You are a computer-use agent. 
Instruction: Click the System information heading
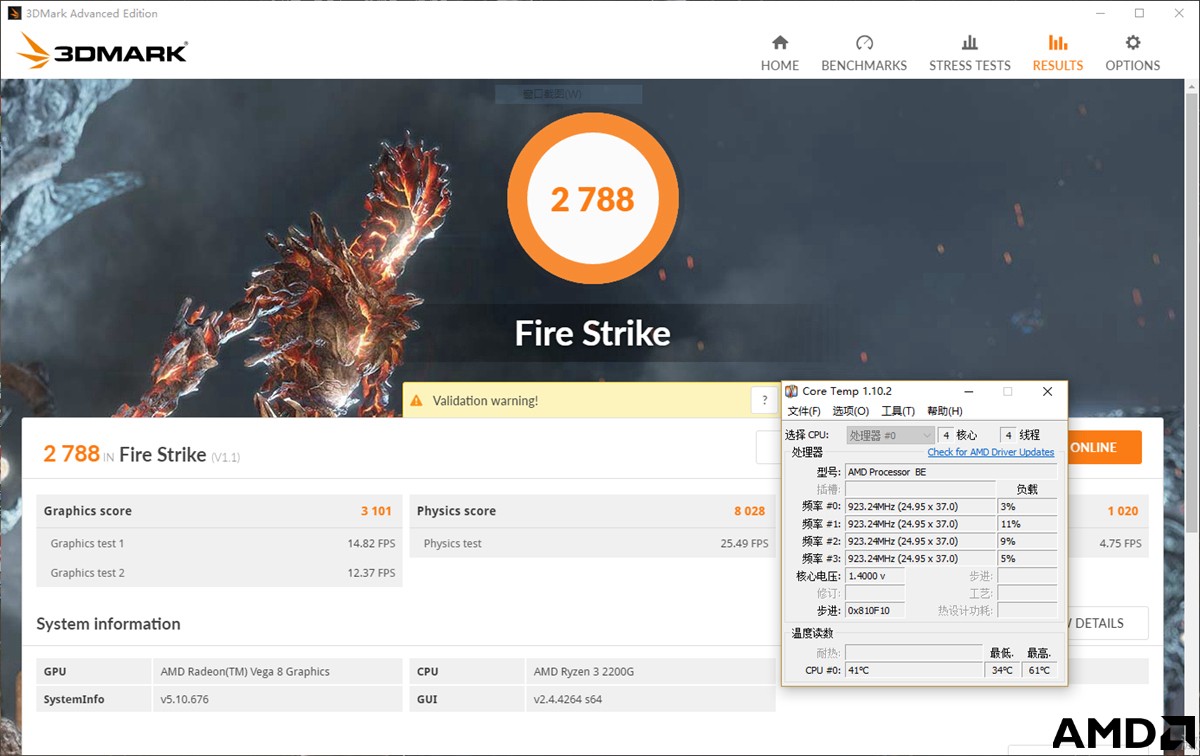point(109,624)
